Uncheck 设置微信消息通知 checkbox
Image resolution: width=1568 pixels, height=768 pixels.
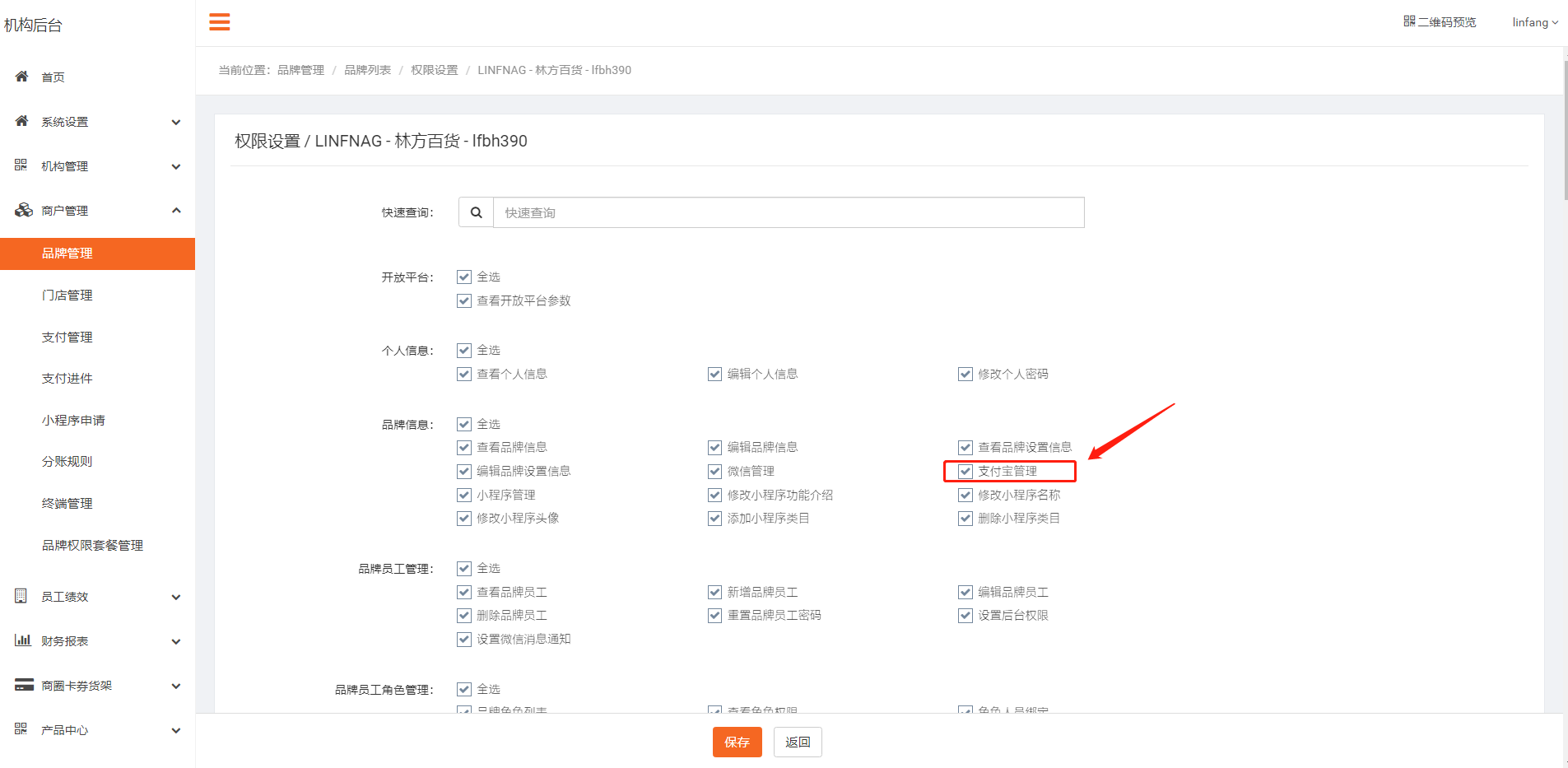click(x=464, y=639)
